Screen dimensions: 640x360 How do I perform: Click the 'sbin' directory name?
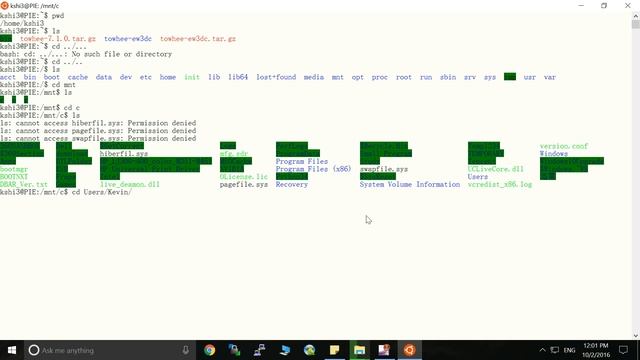point(448,77)
